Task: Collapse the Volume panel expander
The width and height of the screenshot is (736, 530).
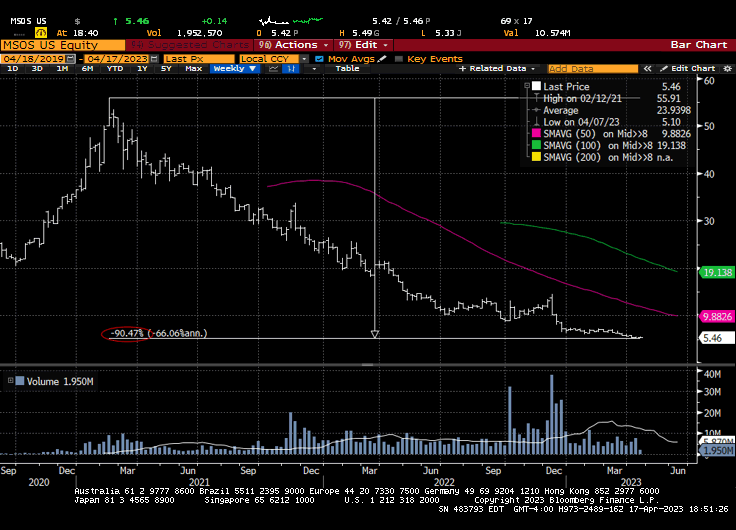Action: click(10, 380)
